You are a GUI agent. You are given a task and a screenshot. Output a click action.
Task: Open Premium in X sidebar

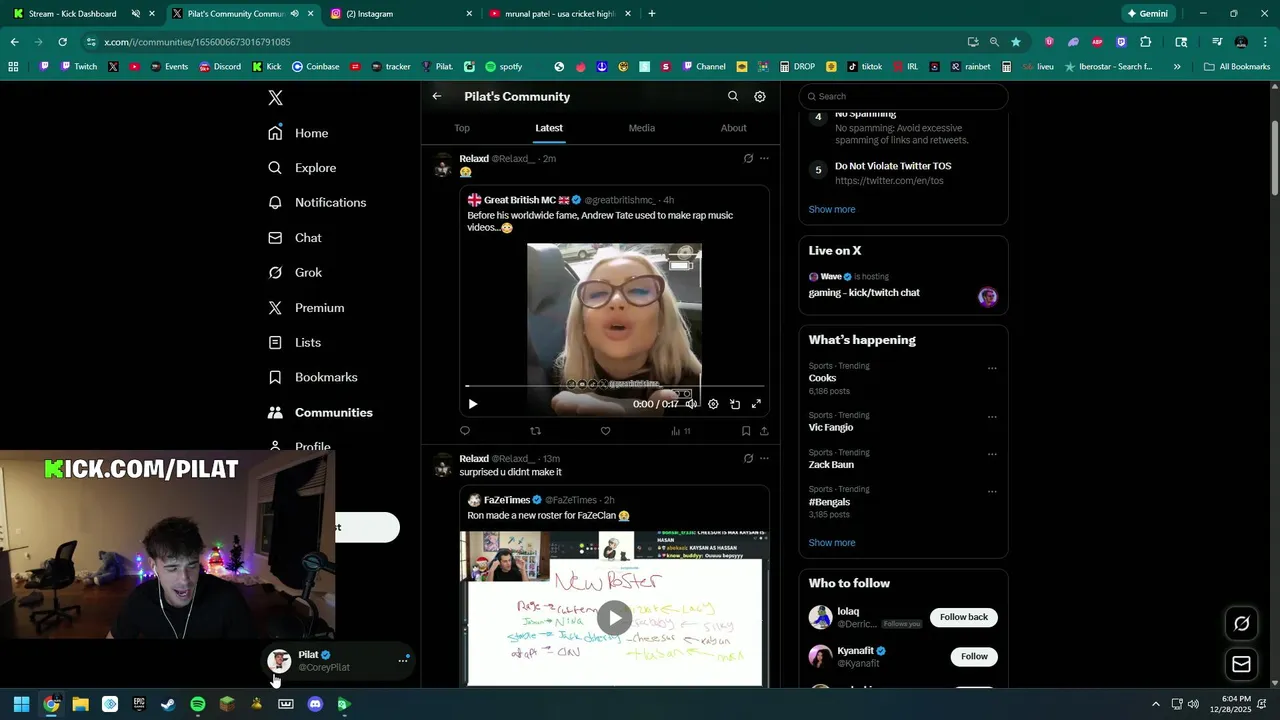pyautogui.click(x=306, y=308)
